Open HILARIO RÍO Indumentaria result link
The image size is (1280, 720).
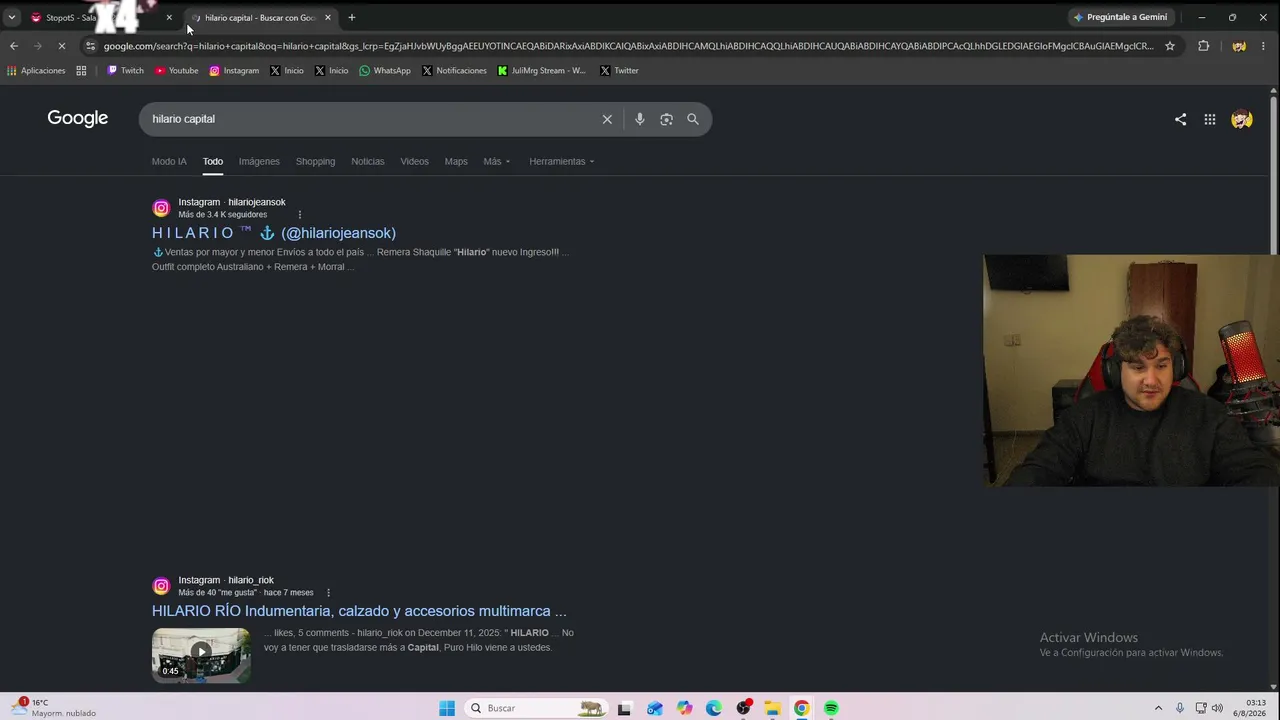(359, 611)
